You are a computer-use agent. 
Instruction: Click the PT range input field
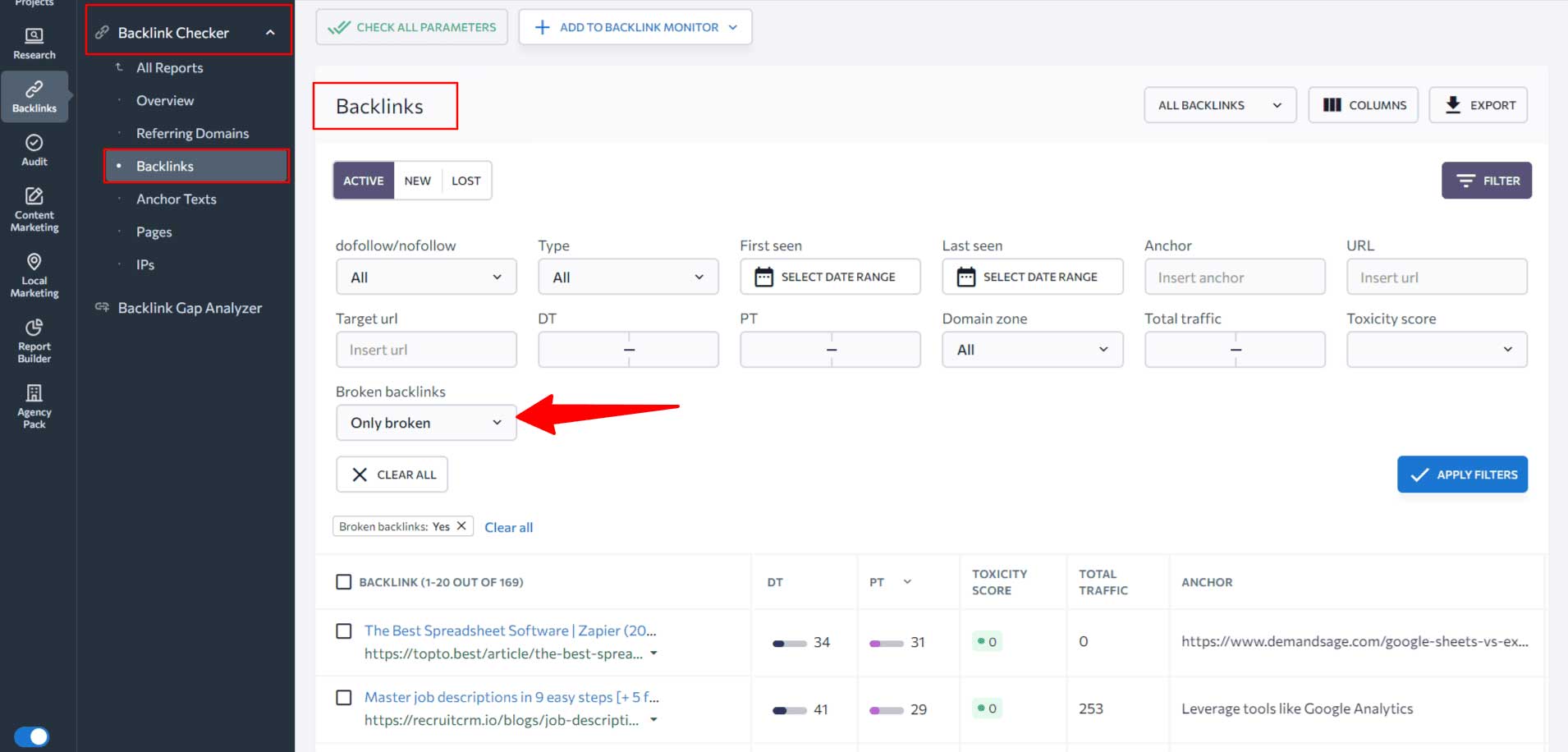coord(830,349)
